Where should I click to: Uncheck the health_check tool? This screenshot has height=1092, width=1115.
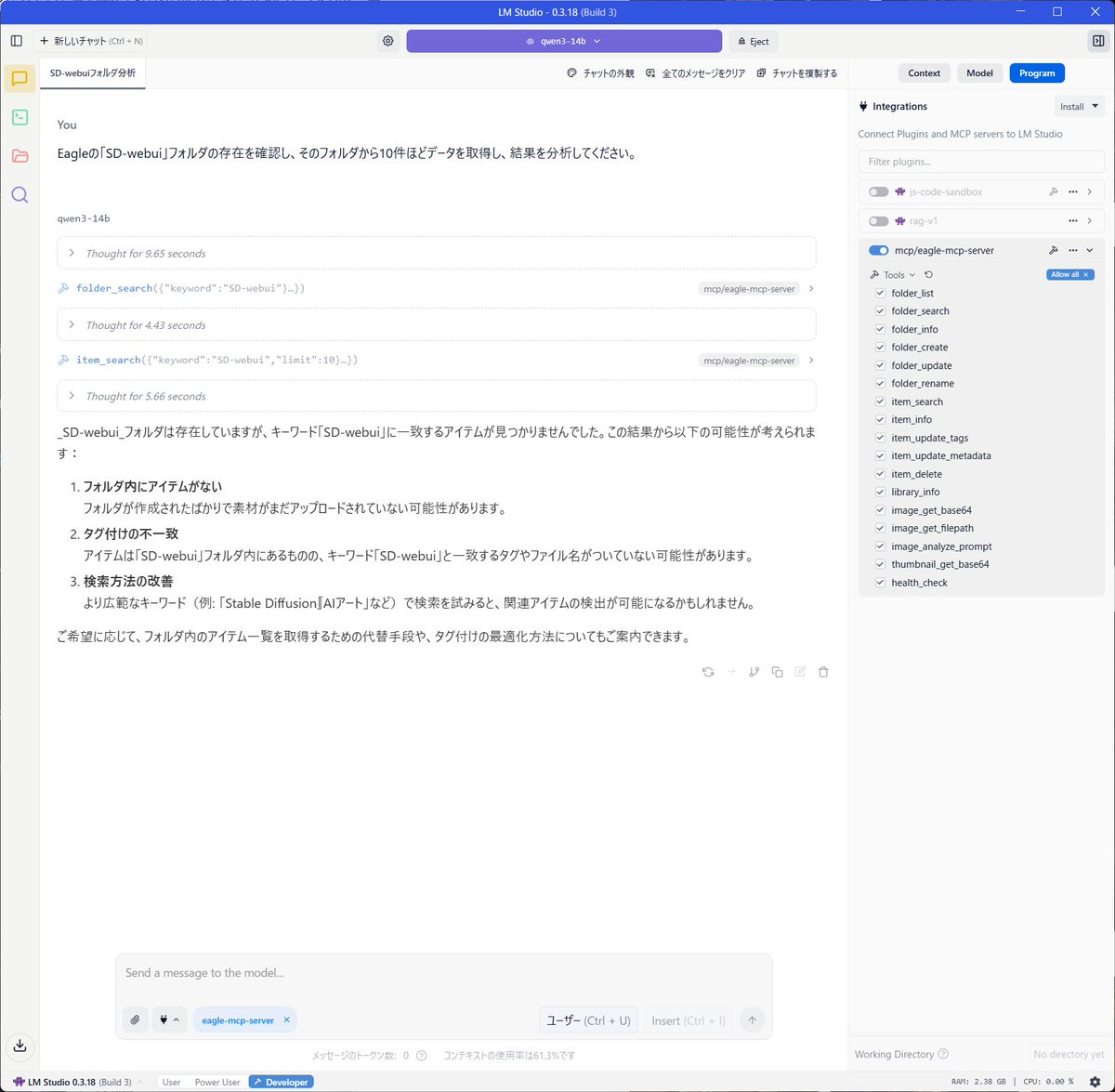(x=880, y=583)
